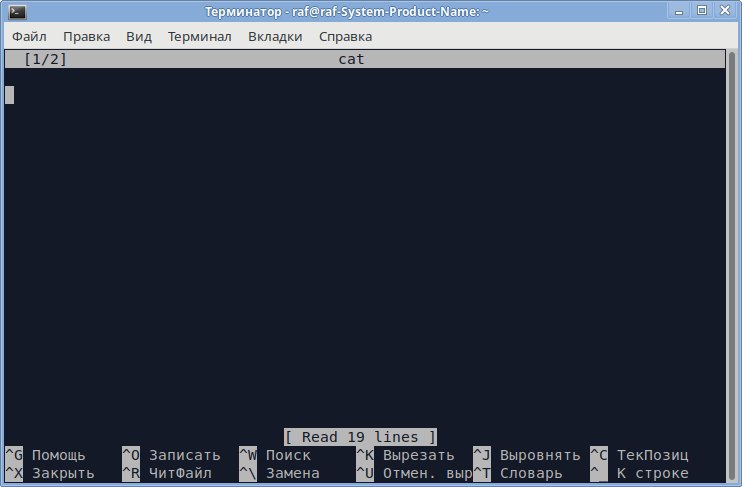Click the ^R ЧитФайл shortcut
Image resolution: width=742 pixels, height=487 pixels.
(x=167, y=473)
